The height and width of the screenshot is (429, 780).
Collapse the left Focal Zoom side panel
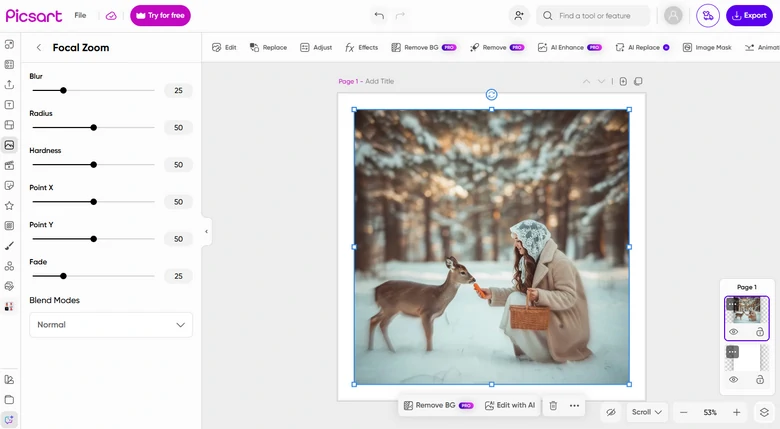click(x=206, y=231)
